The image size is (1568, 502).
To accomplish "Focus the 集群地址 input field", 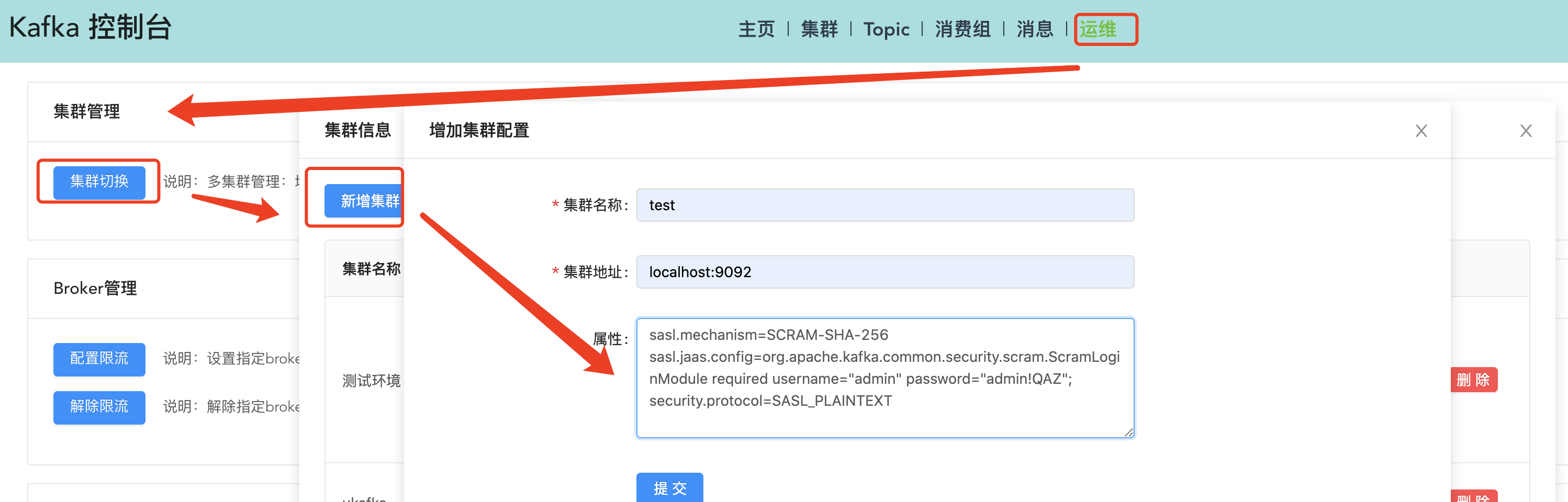I will click(x=885, y=272).
